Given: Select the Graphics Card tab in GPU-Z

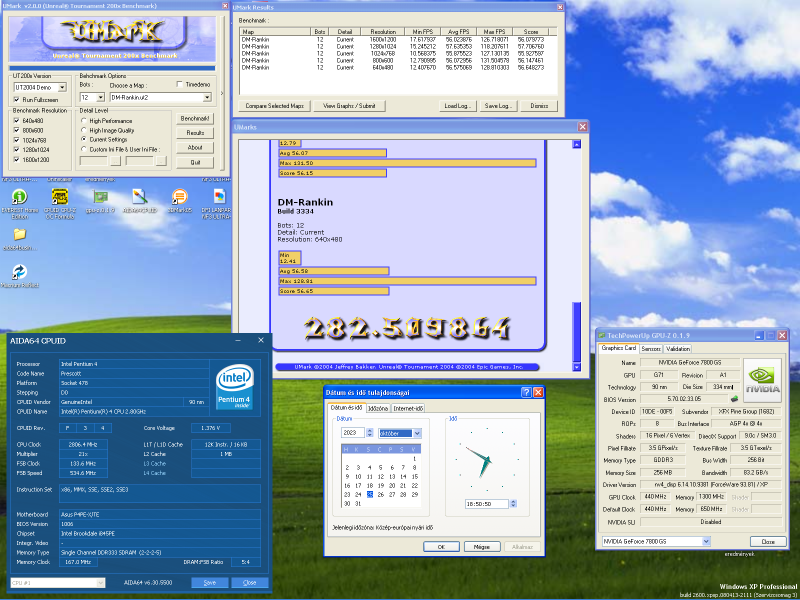Looking at the screenshot, I should coord(618,348).
